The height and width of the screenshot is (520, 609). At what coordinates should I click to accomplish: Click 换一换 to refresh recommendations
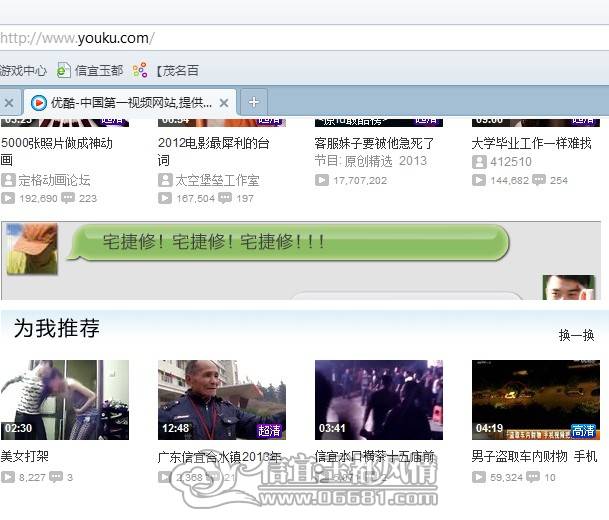(576, 335)
